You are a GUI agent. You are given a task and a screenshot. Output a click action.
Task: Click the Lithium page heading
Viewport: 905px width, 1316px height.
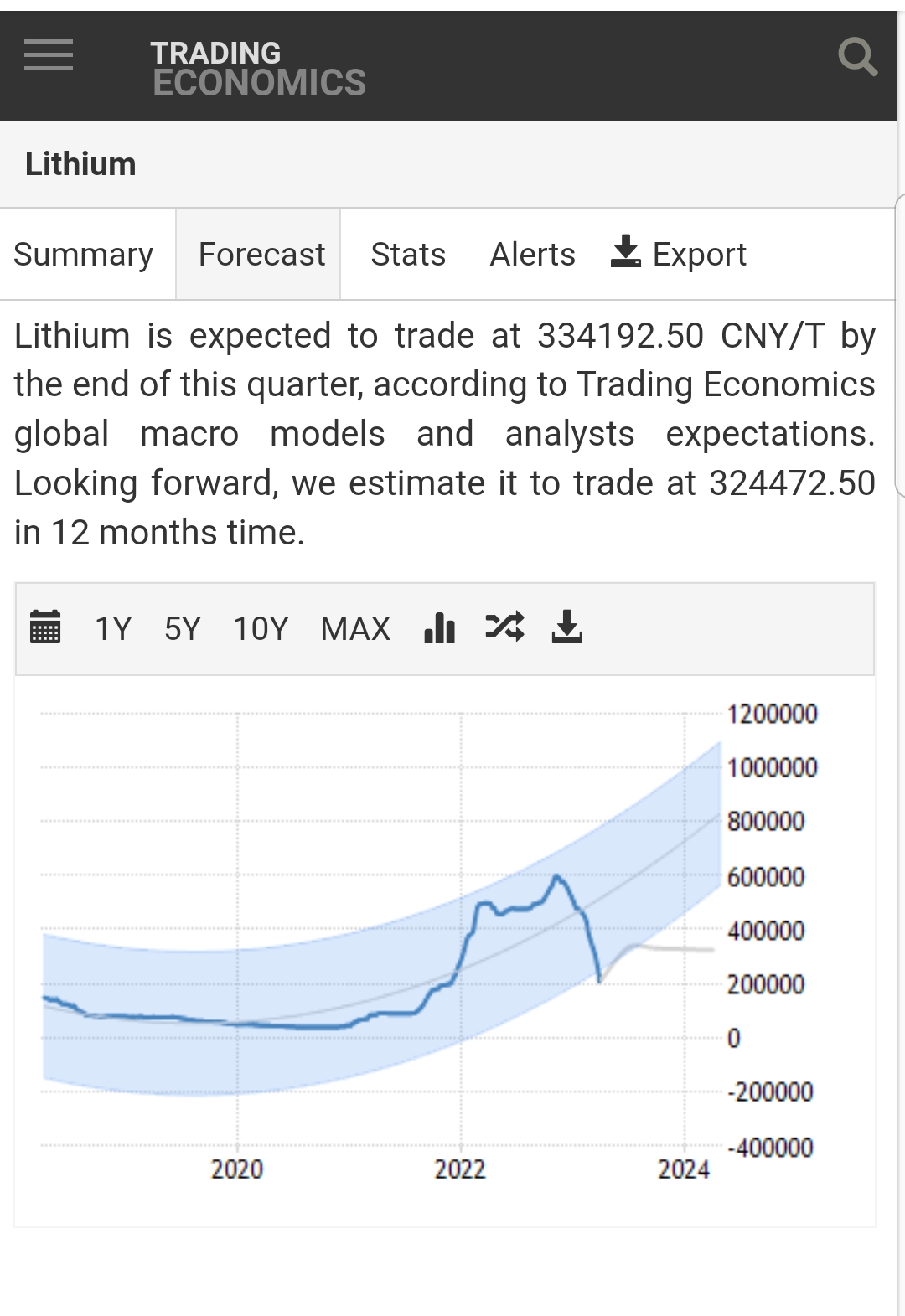80,164
